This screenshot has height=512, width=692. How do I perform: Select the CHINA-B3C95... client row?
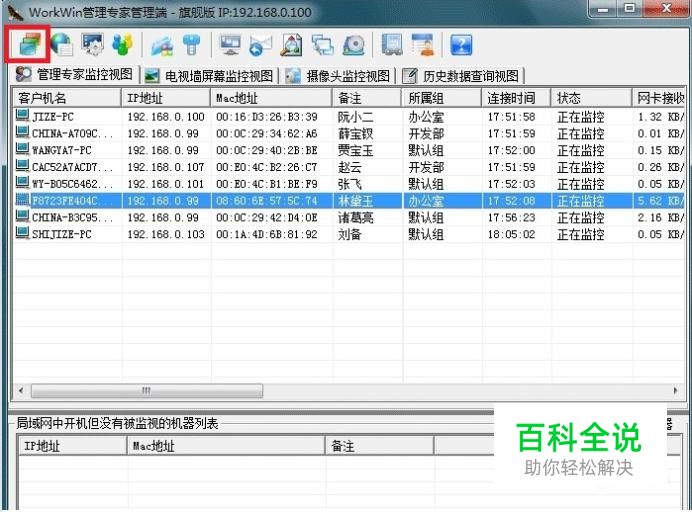pos(349,218)
